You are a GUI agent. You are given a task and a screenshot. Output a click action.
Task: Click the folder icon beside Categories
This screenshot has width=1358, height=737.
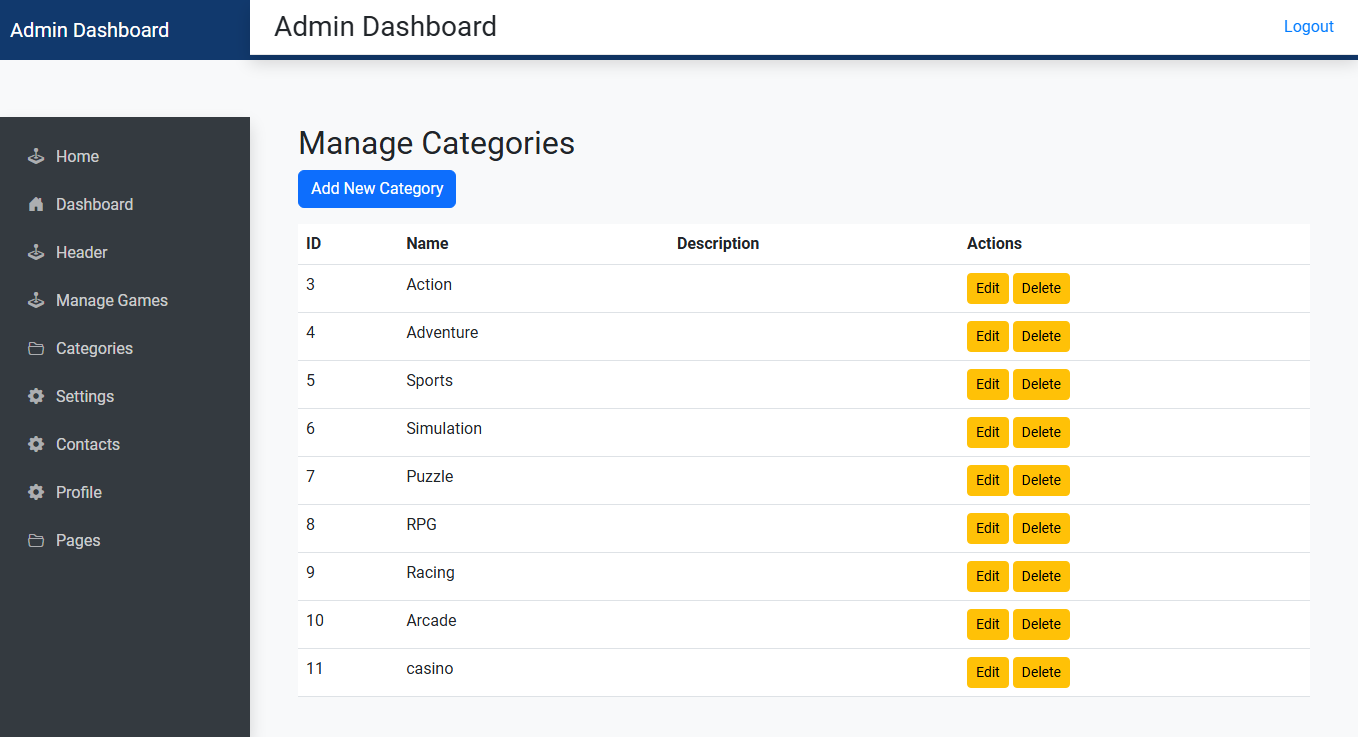[36, 348]
